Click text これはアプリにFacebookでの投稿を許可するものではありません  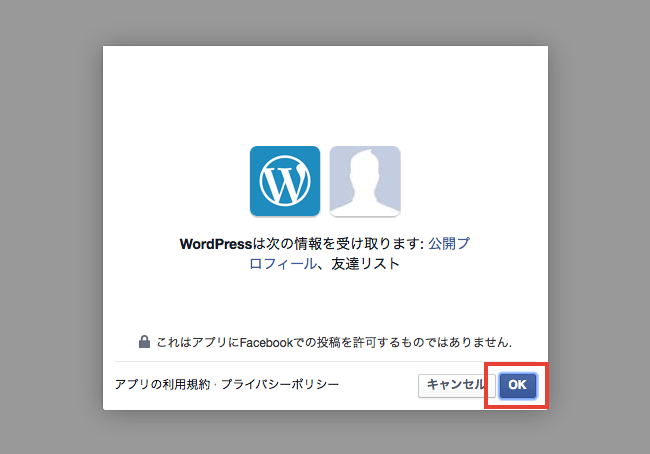[334, 342]
